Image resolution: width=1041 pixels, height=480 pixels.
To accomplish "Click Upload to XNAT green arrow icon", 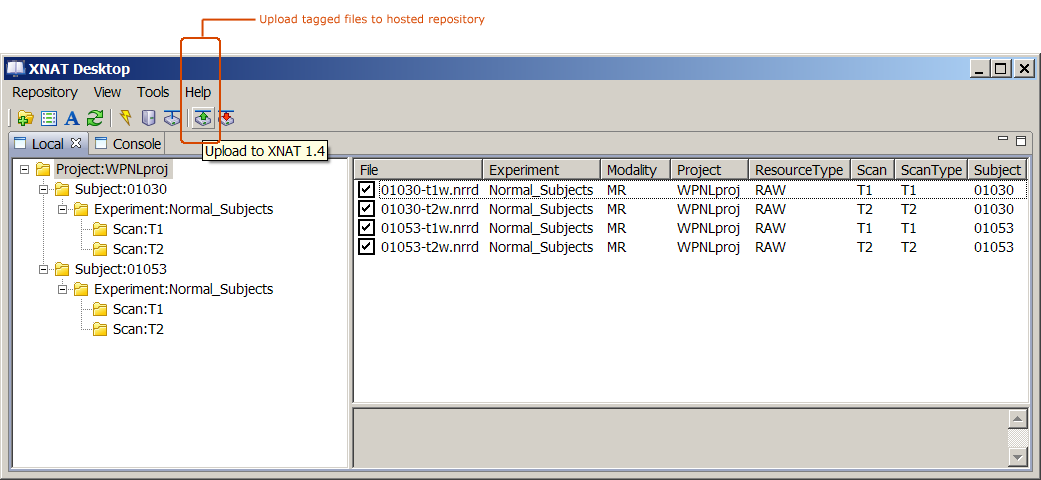I will (203, 118).
